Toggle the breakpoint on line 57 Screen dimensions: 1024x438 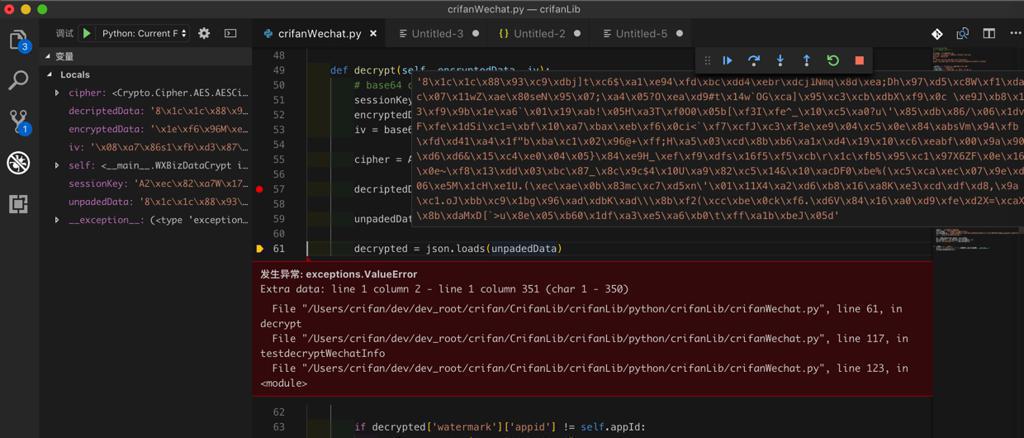coord(259,188)
